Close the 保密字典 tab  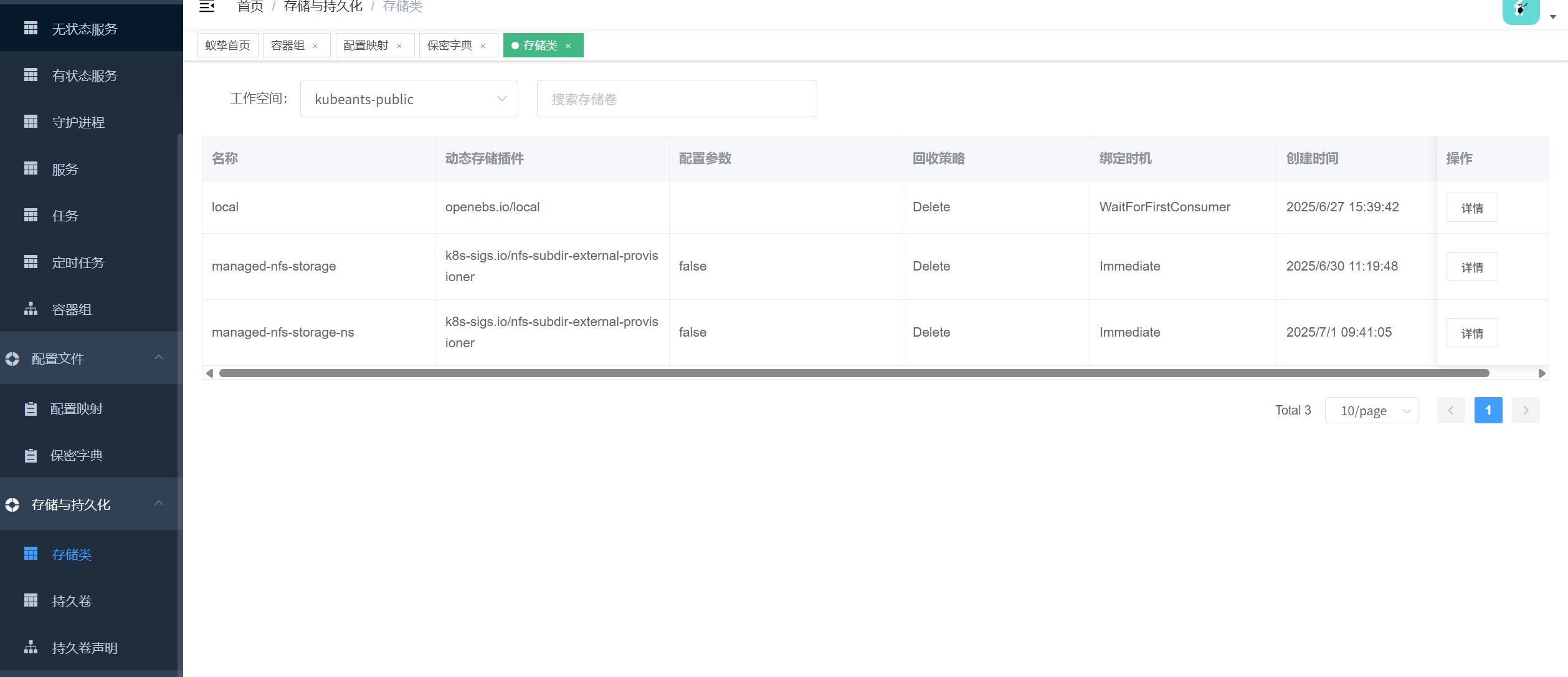[x=483, y=46]
